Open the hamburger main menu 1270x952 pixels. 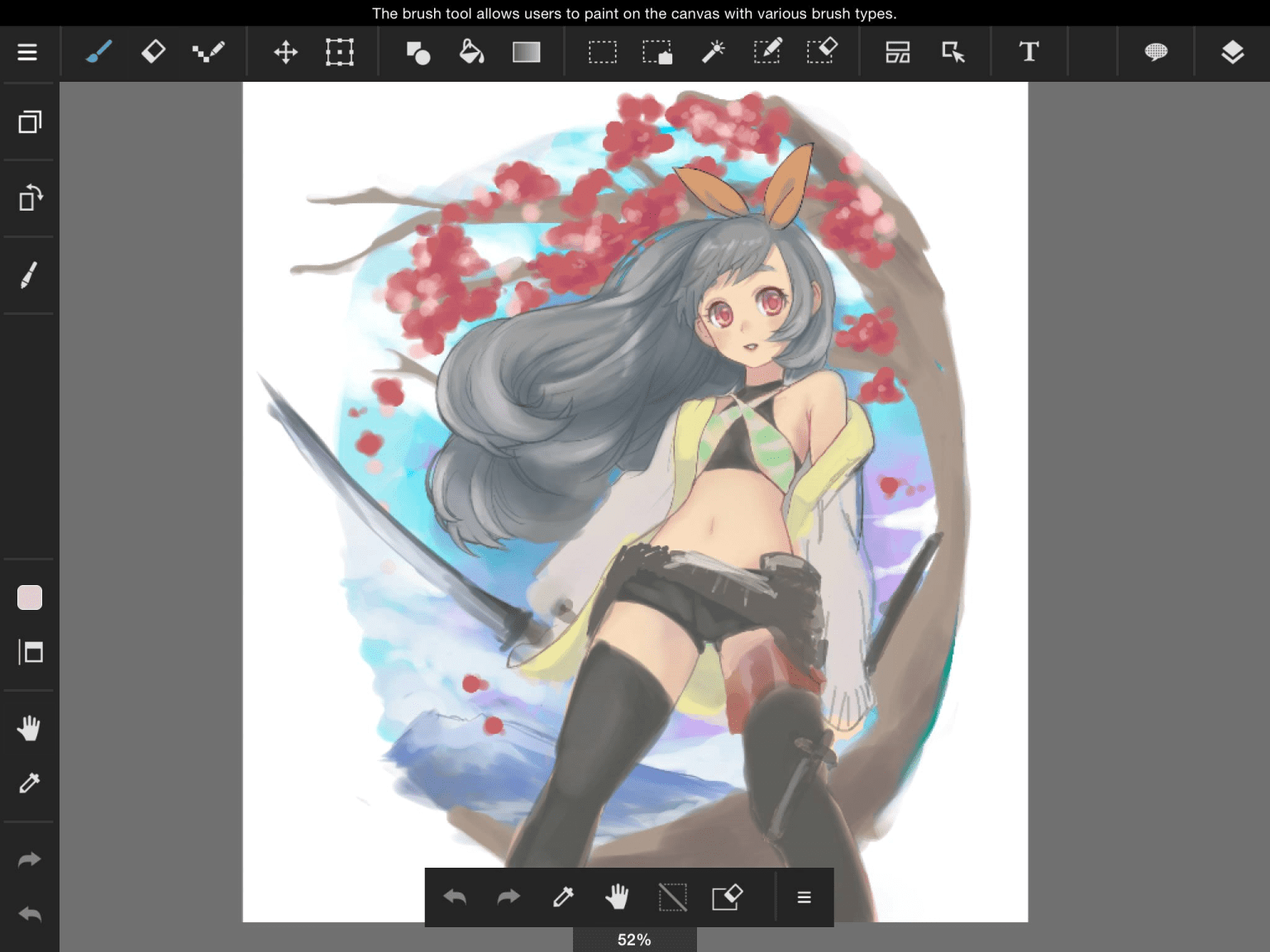click(27, 52)
